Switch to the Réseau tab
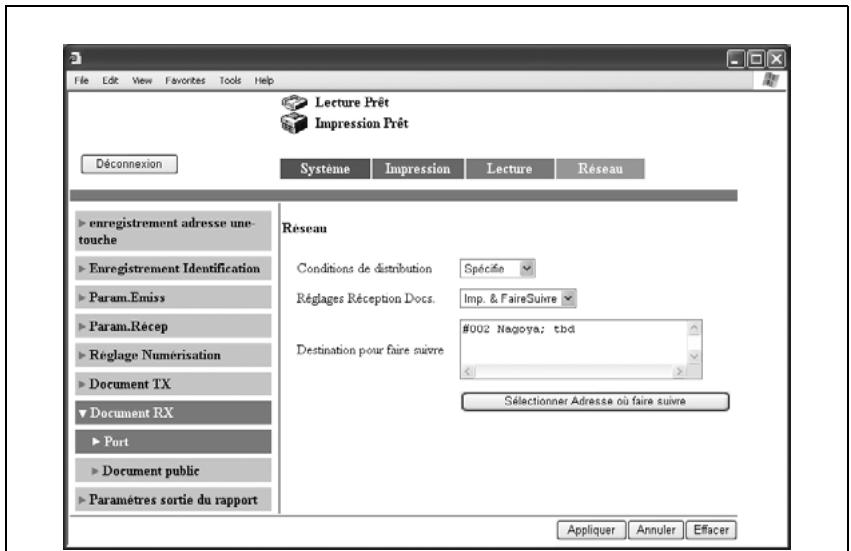Viewport: 851px width, 551px height. 600,169
